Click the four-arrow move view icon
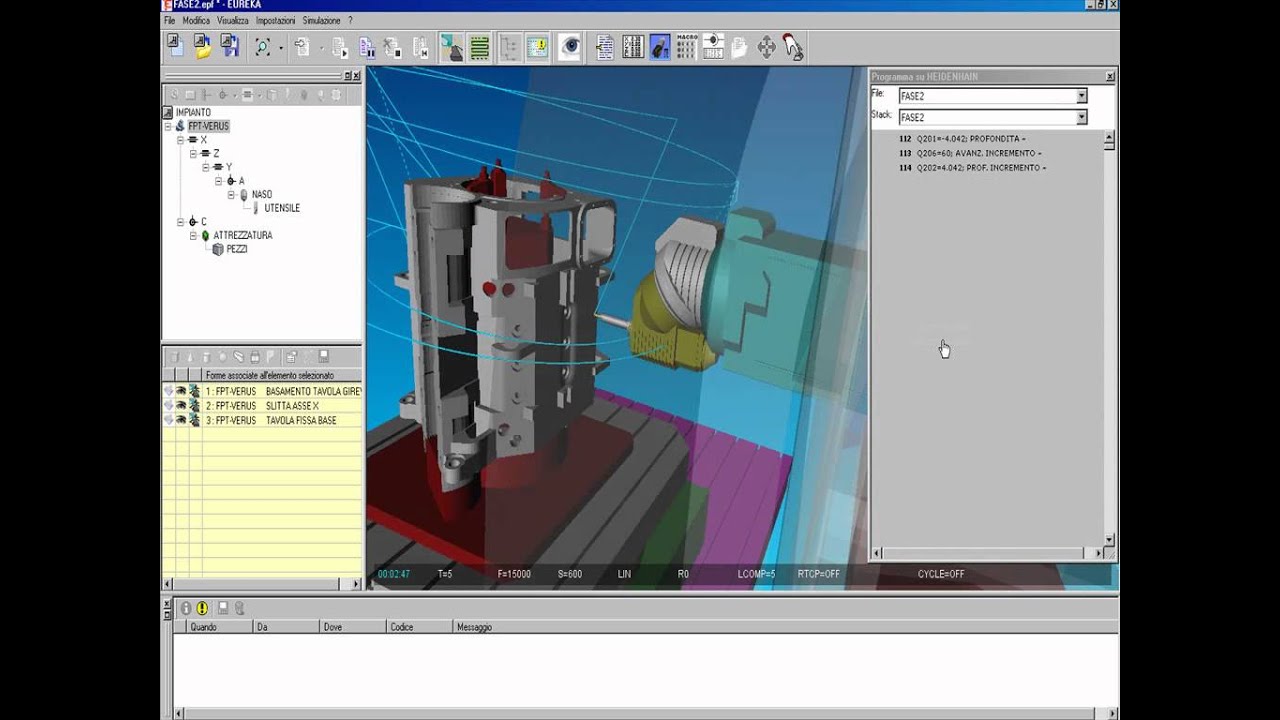This screenshot has height=720, width=1280. tap(766, 47)
